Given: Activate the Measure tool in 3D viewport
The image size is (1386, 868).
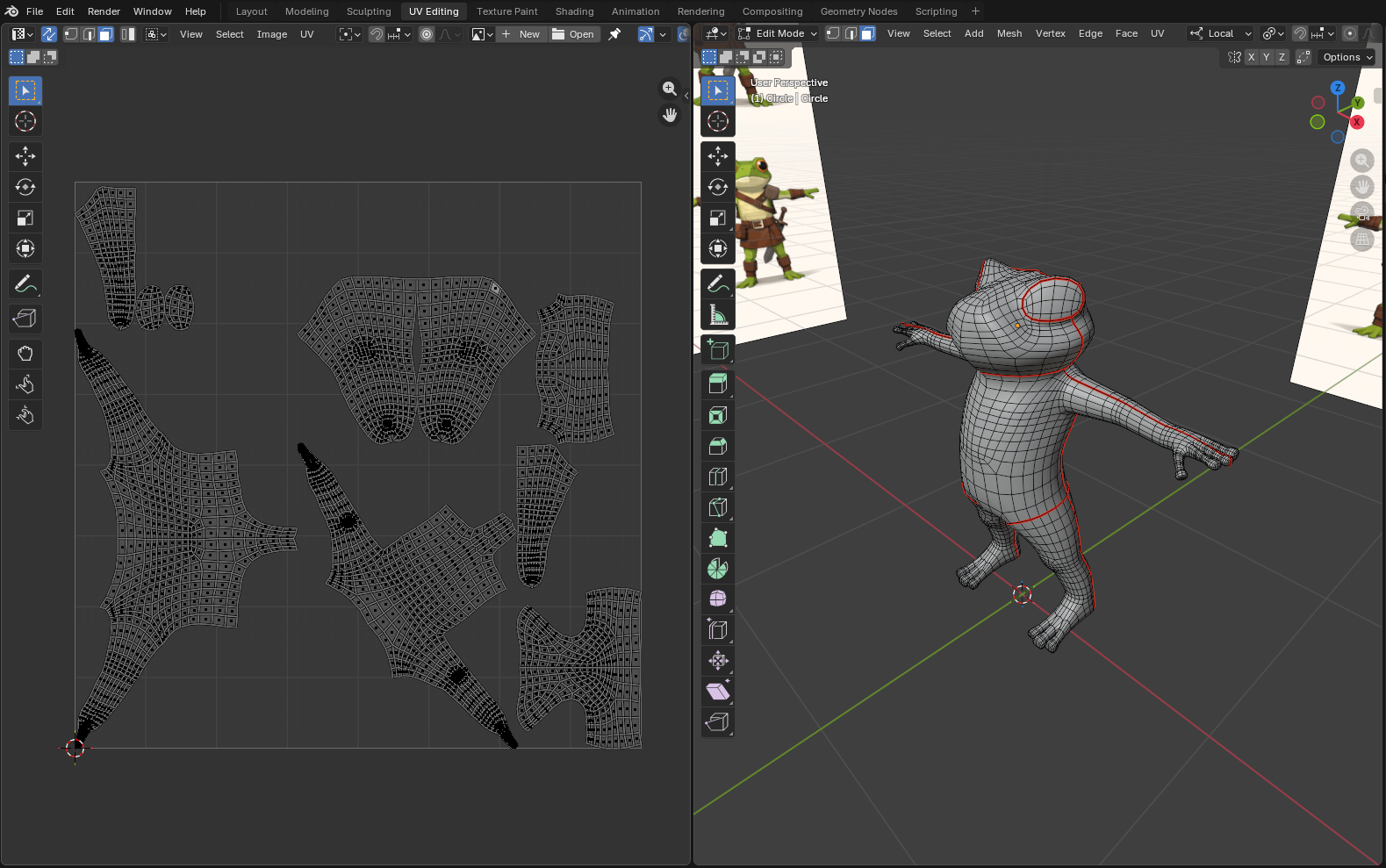Looking at the screenshot, I should click(x=717, y=314).
